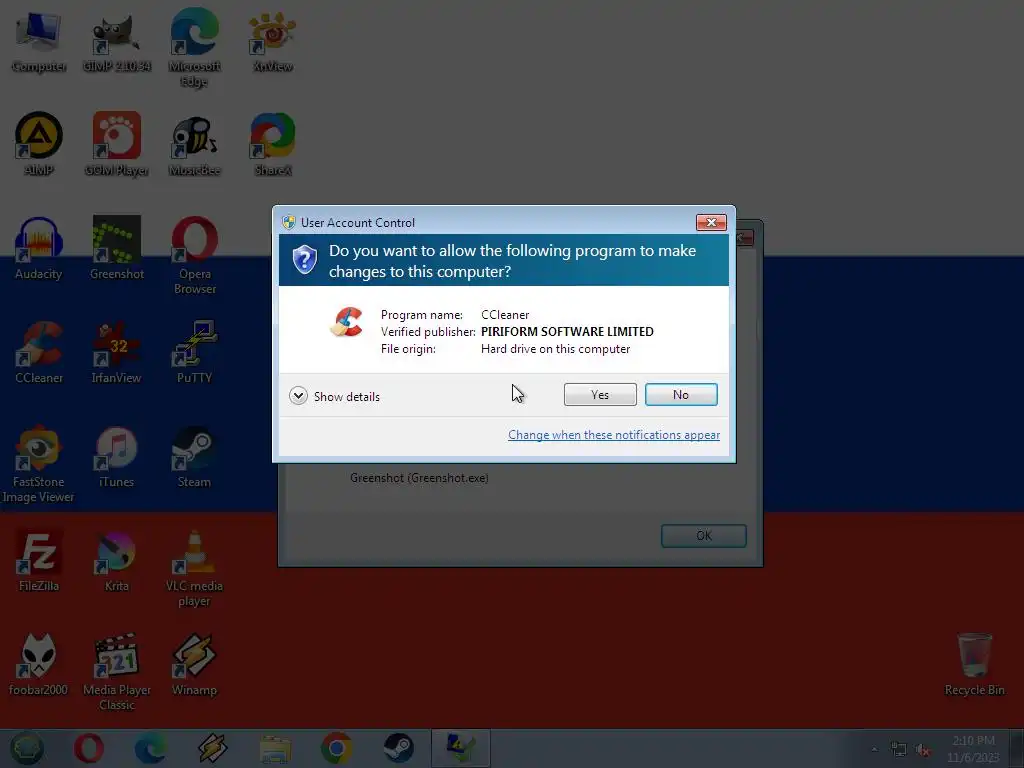
Task: Click the Greenshot (Greenshot.exe) text
Action: coord(419,478)
